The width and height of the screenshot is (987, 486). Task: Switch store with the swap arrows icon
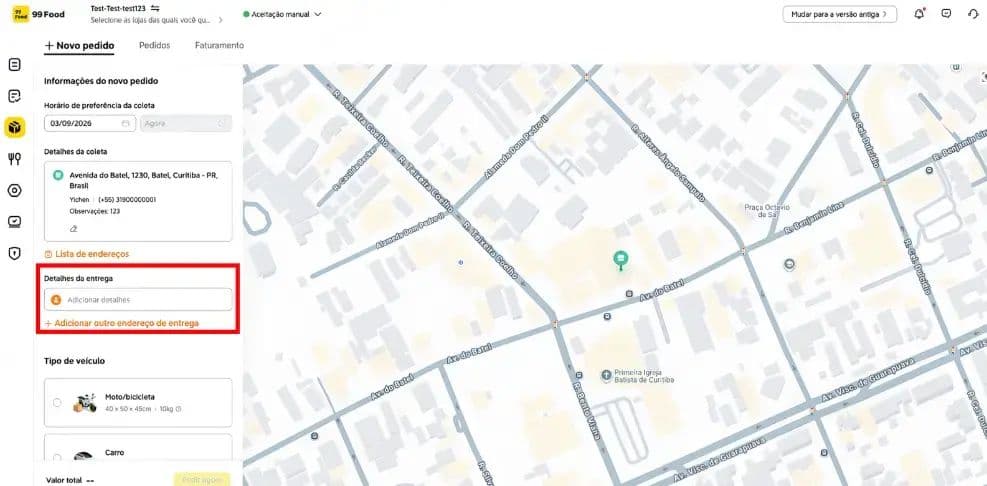(x=155, y=9)
